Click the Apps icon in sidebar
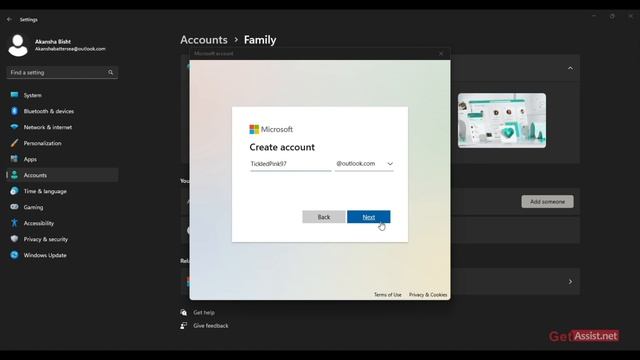Image resolution: width=640 pixels, height=360 pixels. pyautogui.click(x=14, y=159)
